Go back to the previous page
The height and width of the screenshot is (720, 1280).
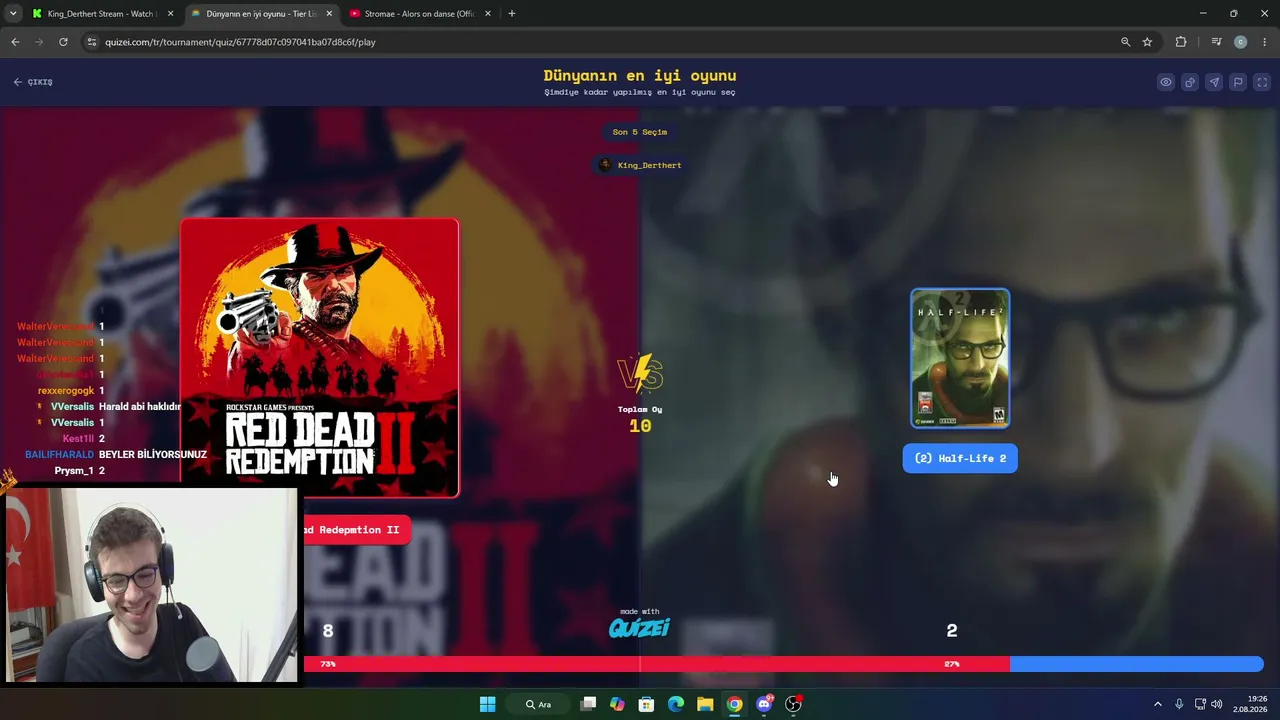tap(15, 42)
